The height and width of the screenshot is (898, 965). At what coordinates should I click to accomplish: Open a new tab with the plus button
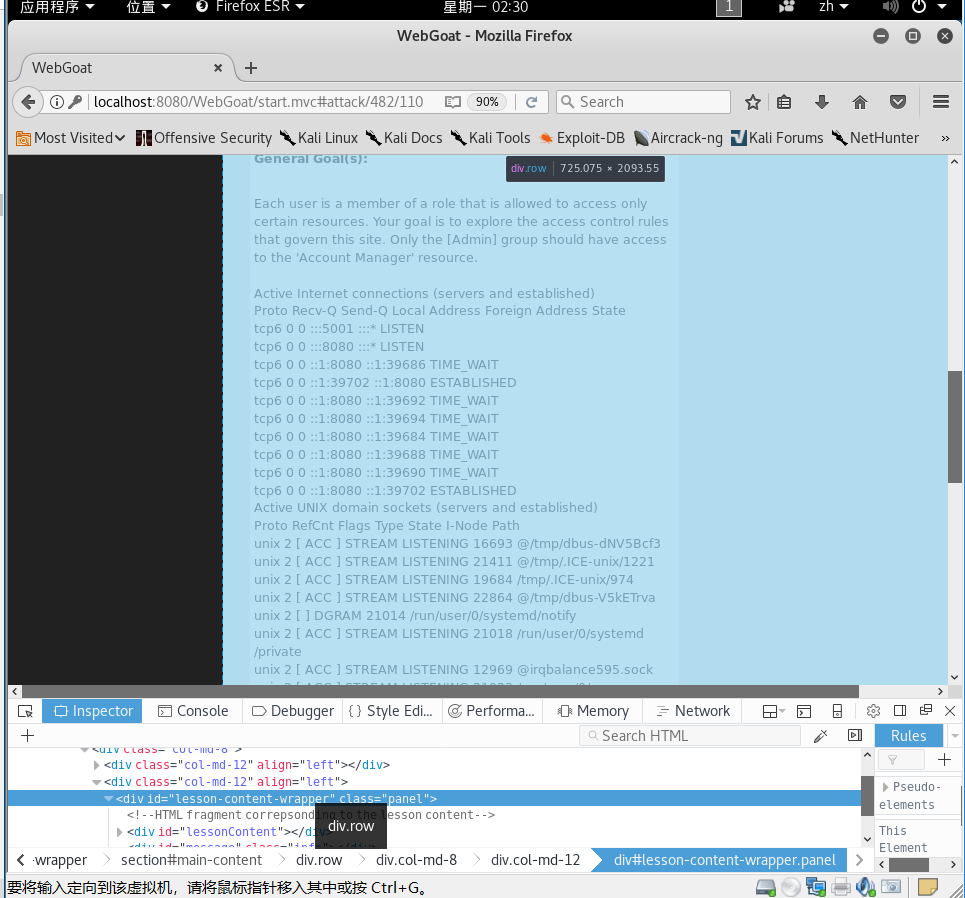250,68
